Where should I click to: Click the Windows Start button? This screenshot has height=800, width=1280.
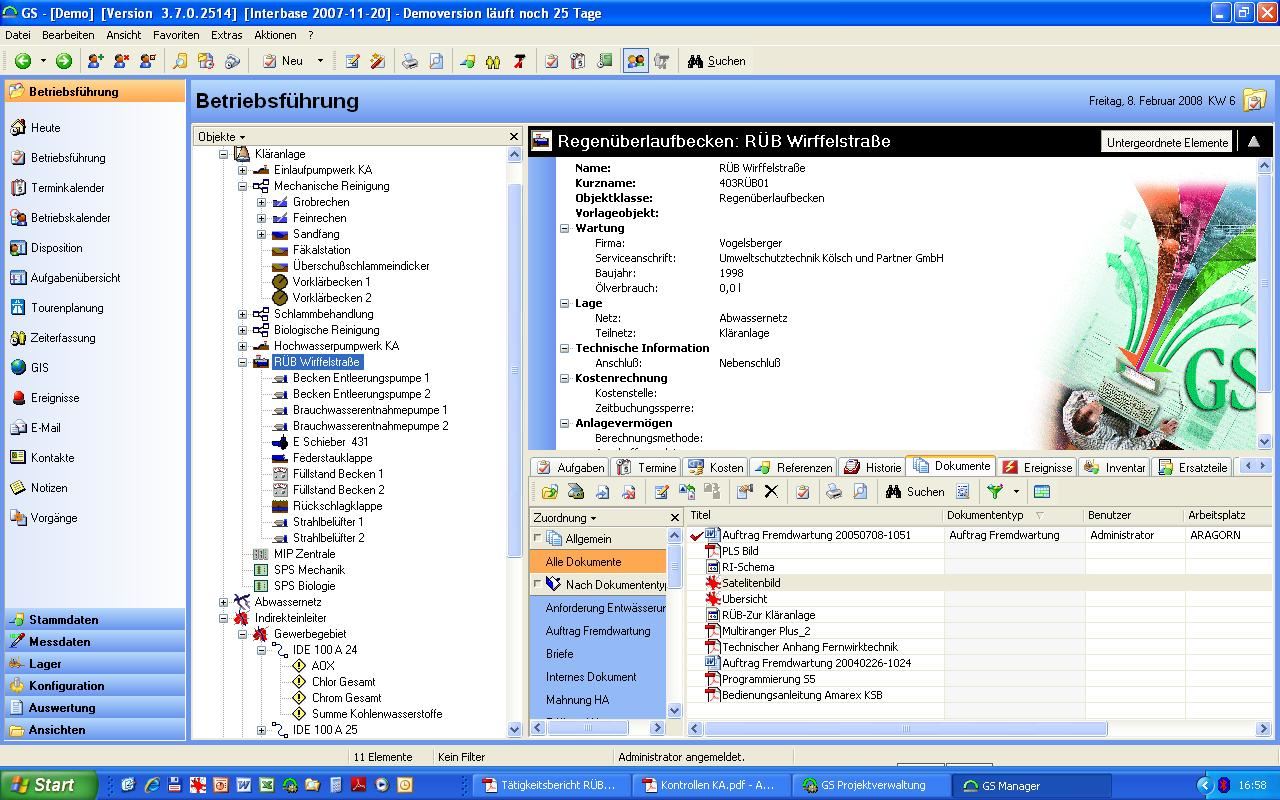[48, 785]
